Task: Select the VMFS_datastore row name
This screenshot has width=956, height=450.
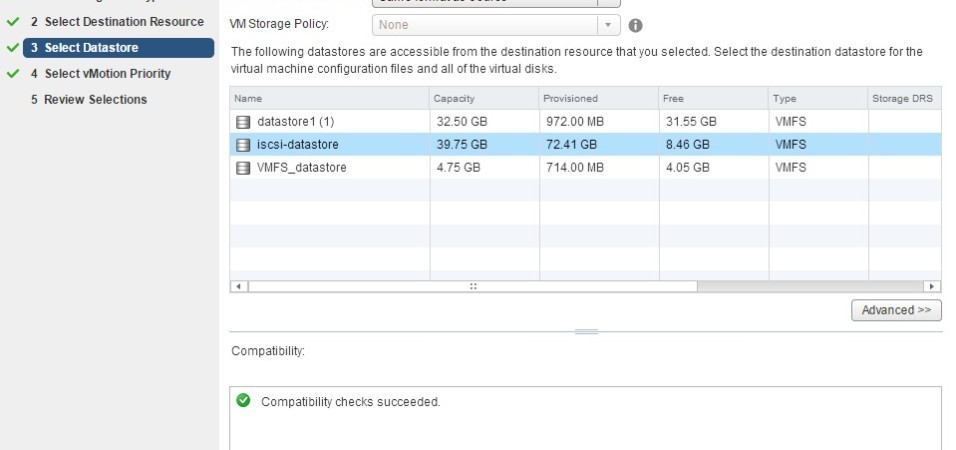Action: (x=302, y=168)
